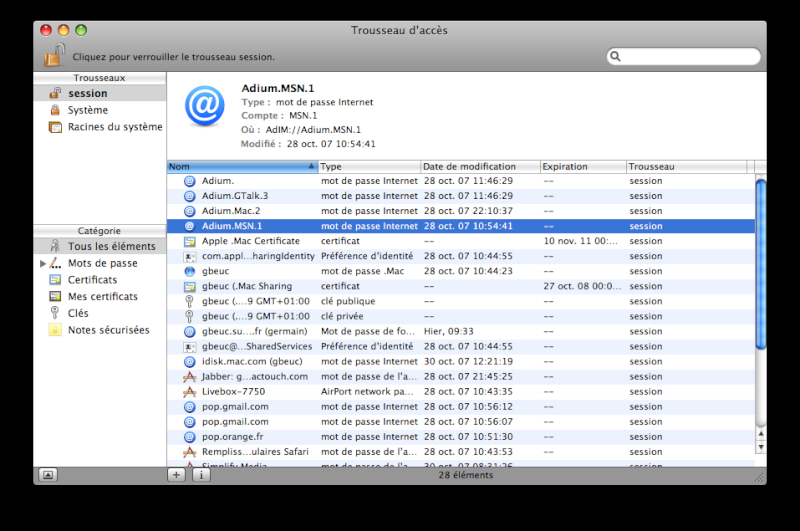Click the Mot de passe de fo... type cell
The image size is (800, 531).
pos(367,332)
